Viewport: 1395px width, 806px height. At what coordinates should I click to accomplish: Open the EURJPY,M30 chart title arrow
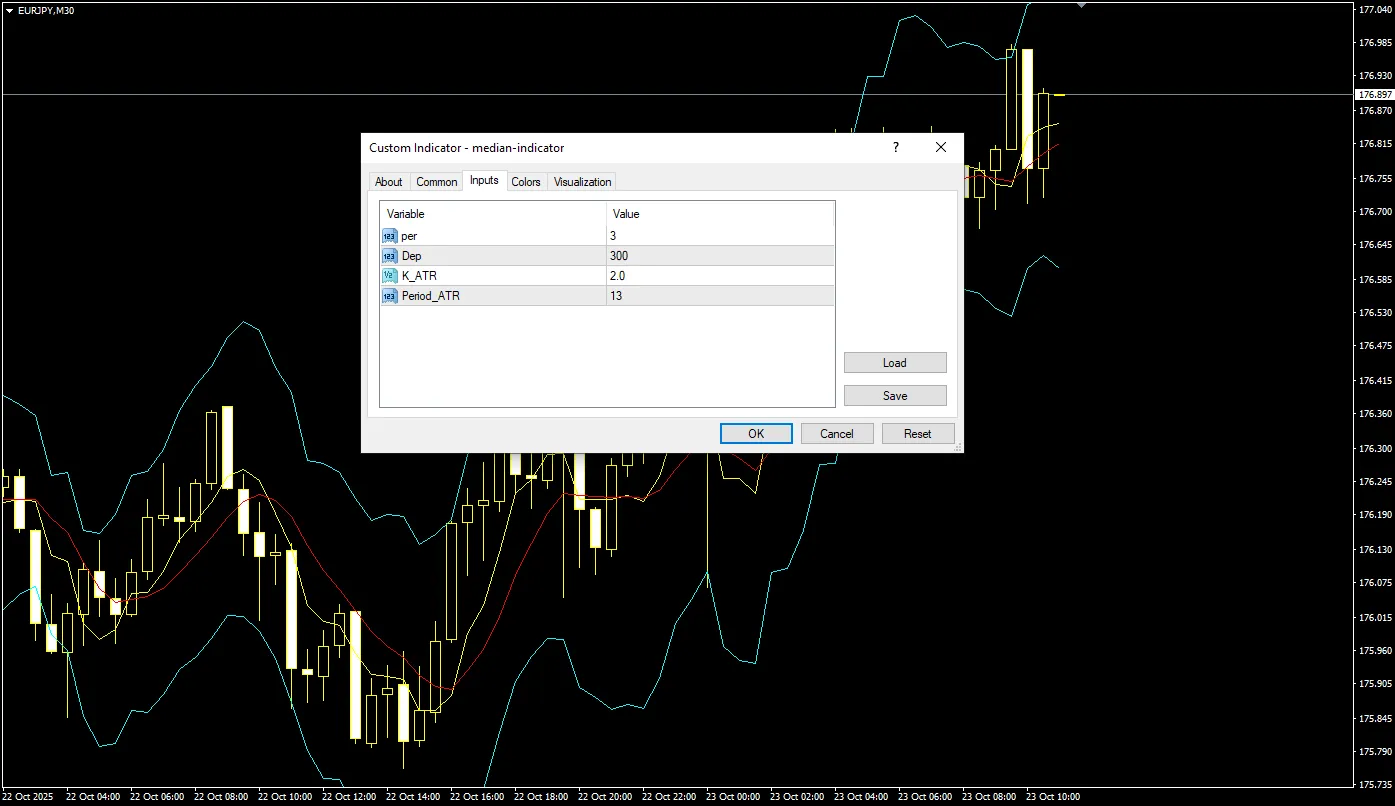click(x=9, y=10)
